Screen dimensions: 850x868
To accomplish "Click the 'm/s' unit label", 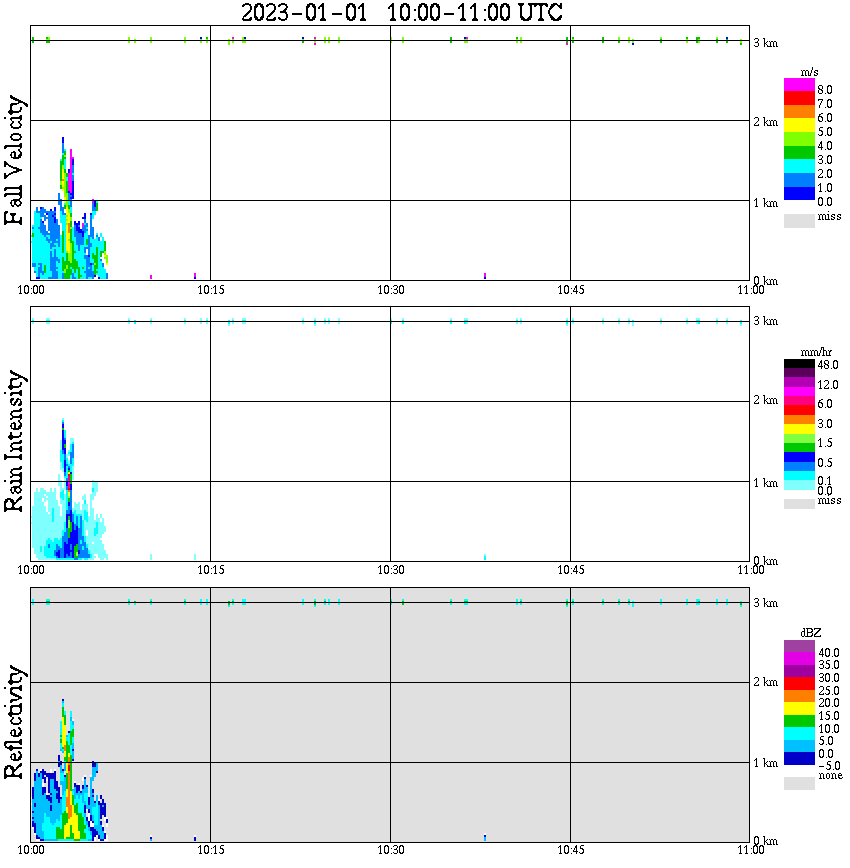I will [809, 72].
